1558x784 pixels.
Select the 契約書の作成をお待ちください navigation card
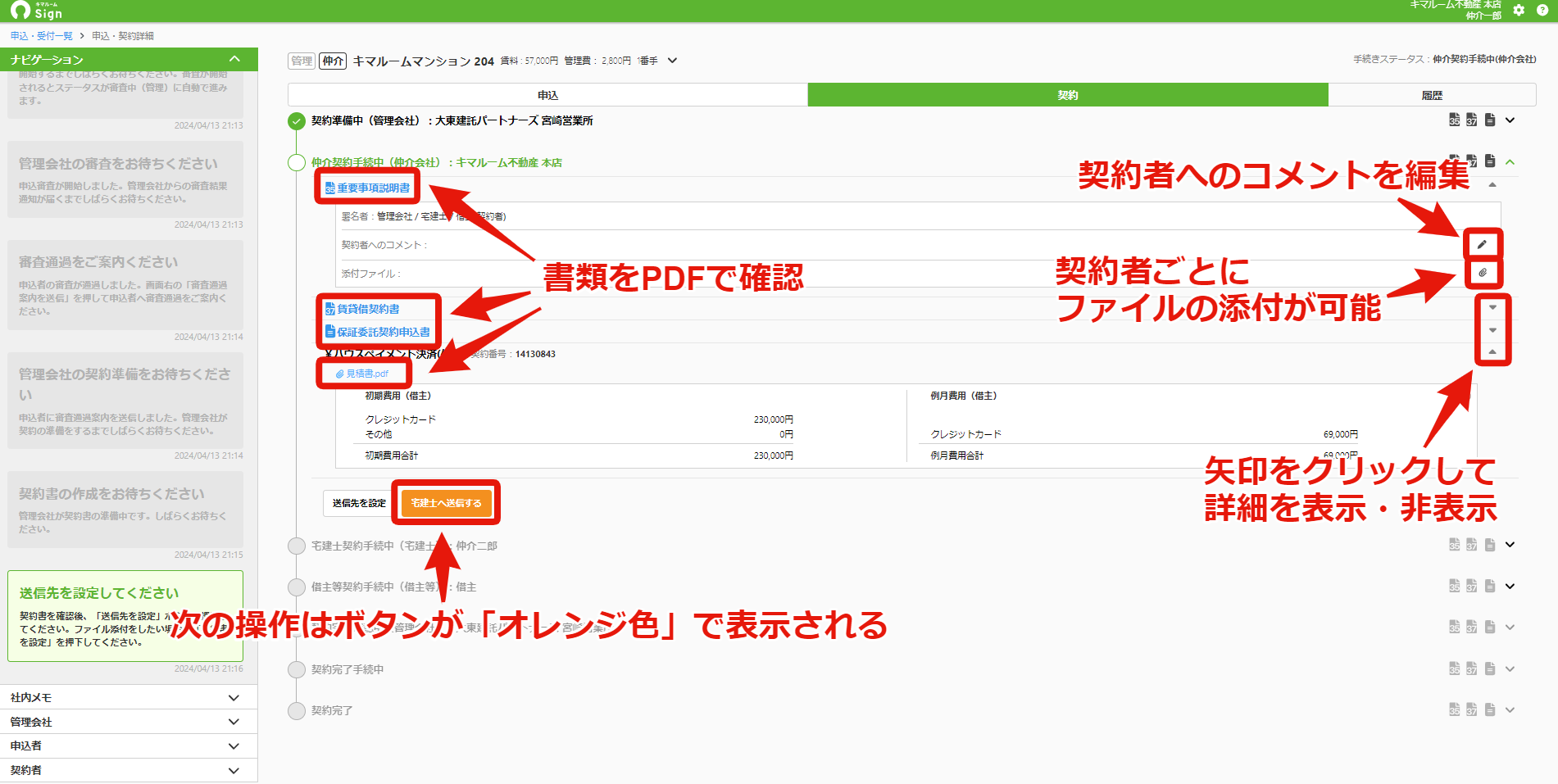coord(125,510)
